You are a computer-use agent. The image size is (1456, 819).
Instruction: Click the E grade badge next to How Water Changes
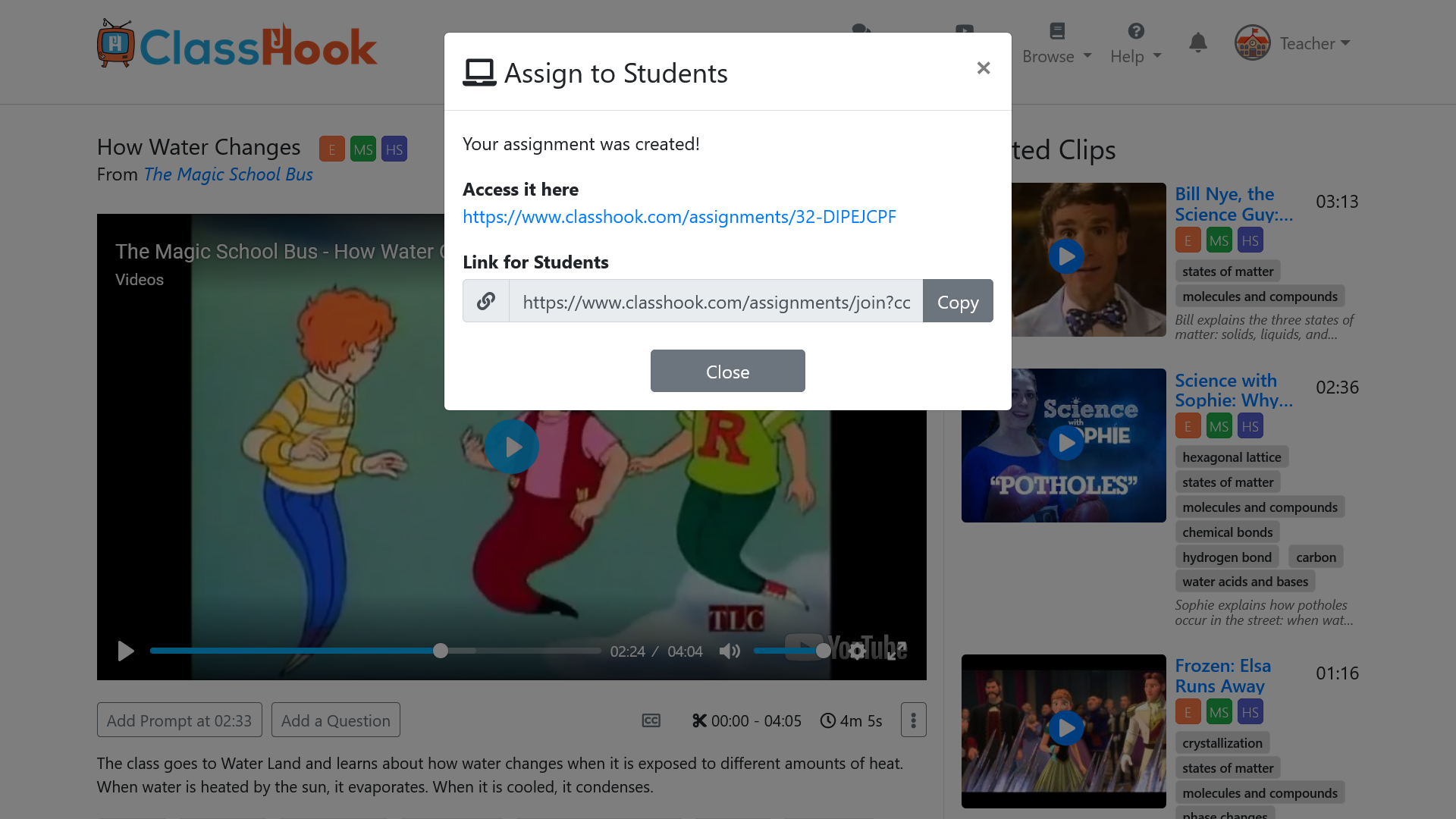332,149
